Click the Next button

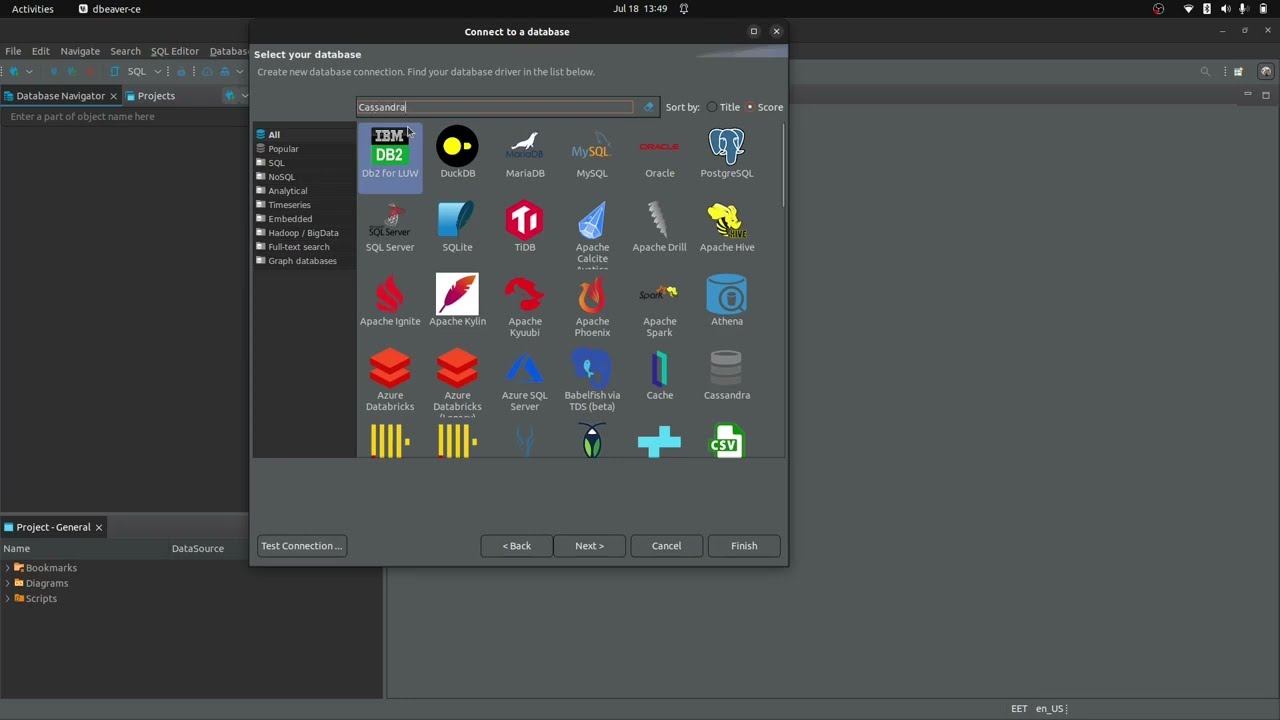[x=589, y=546]
